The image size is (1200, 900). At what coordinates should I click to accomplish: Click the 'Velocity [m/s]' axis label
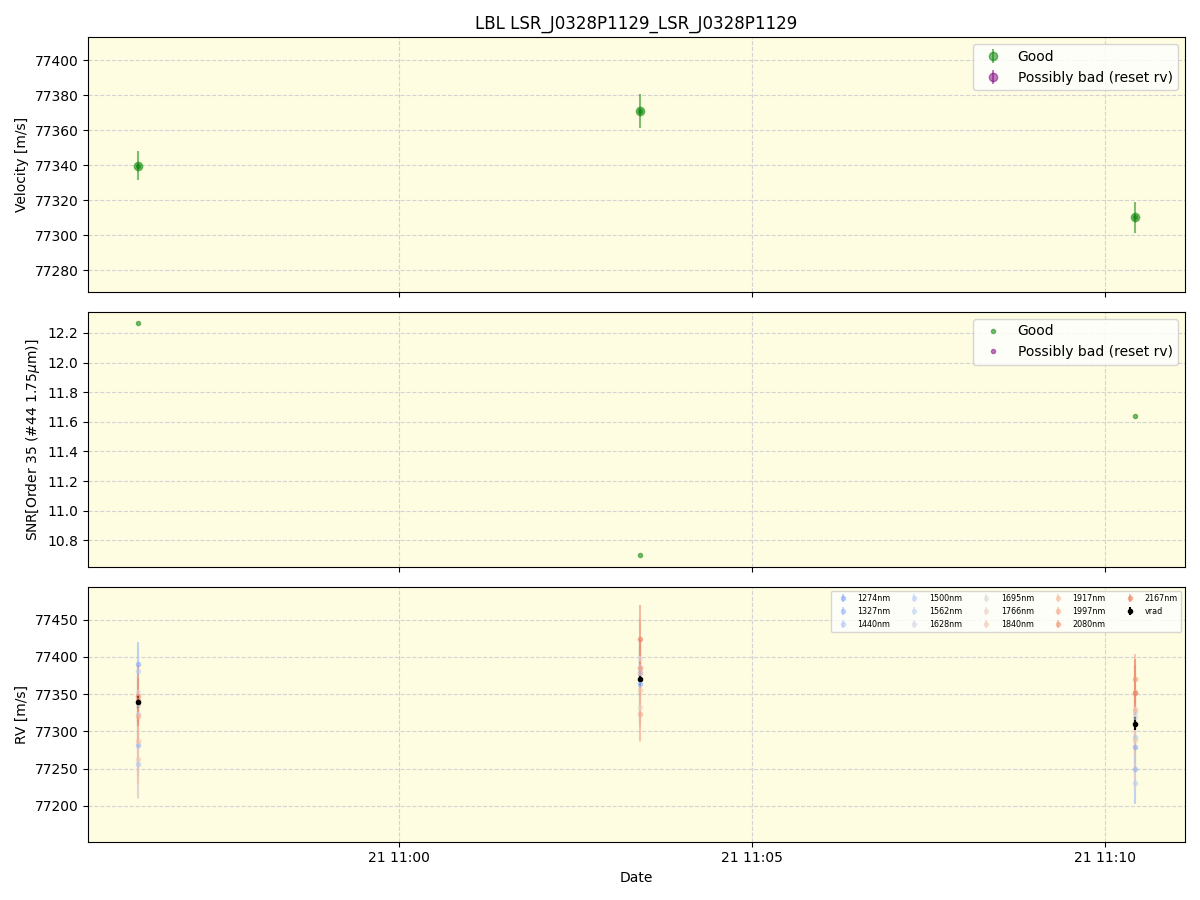pyautogui.click(x=21, y=165)
